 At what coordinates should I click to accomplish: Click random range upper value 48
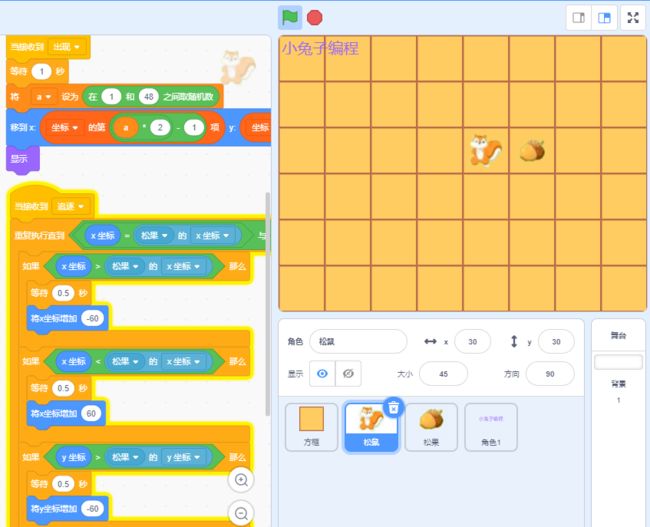coord(149,97)
